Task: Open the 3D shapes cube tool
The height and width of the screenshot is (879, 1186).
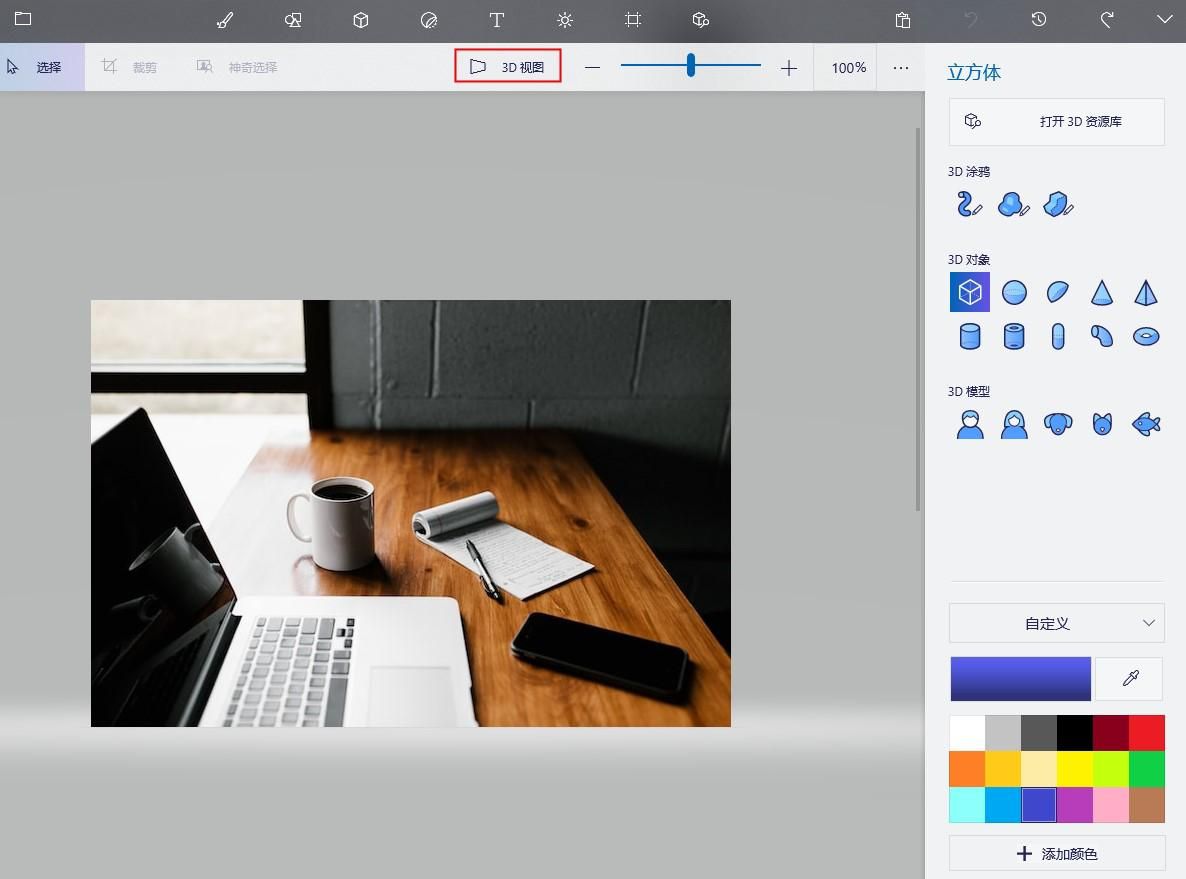Action: pos(361,20)
